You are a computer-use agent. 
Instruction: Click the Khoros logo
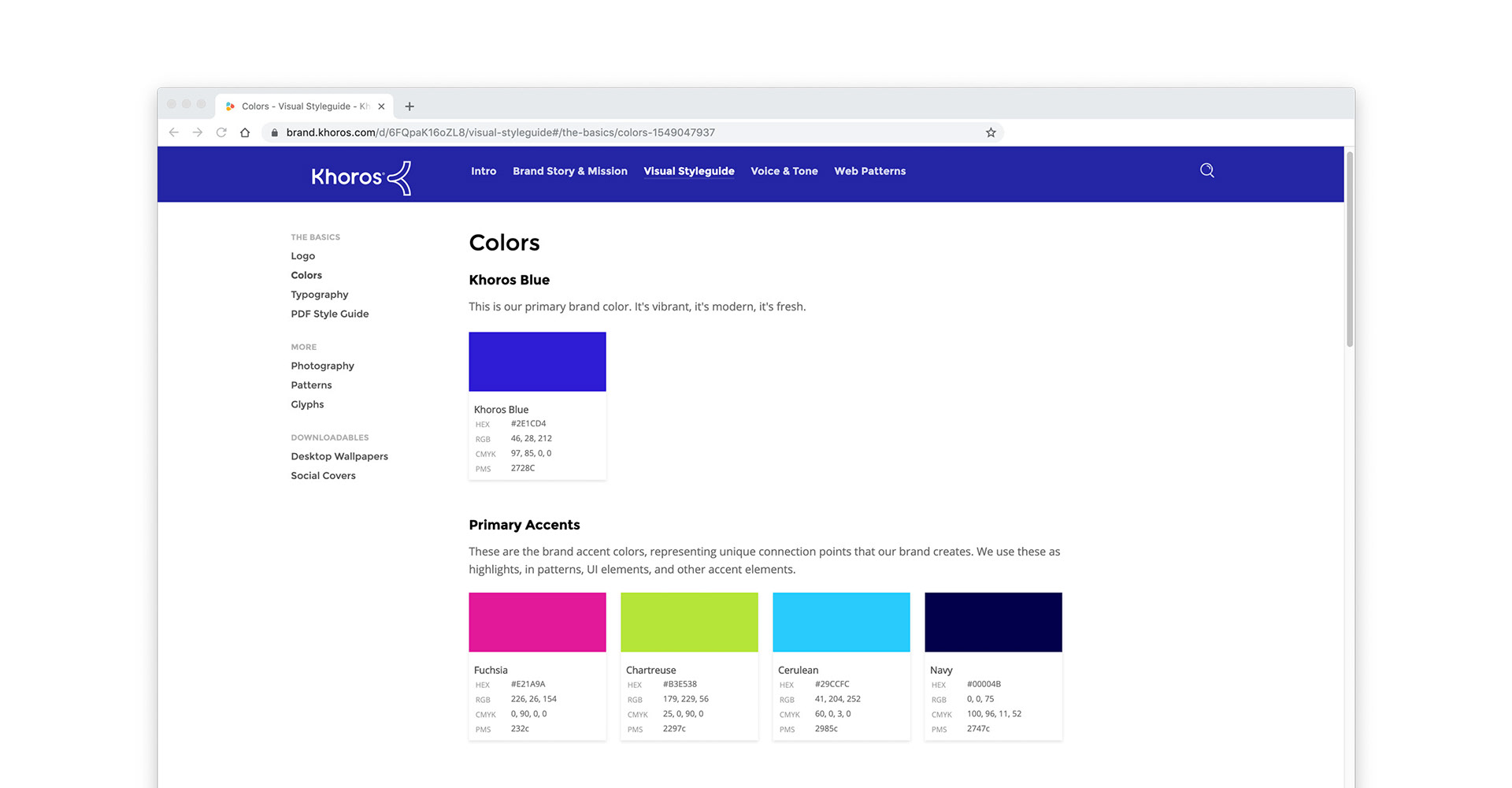(361, 177)
